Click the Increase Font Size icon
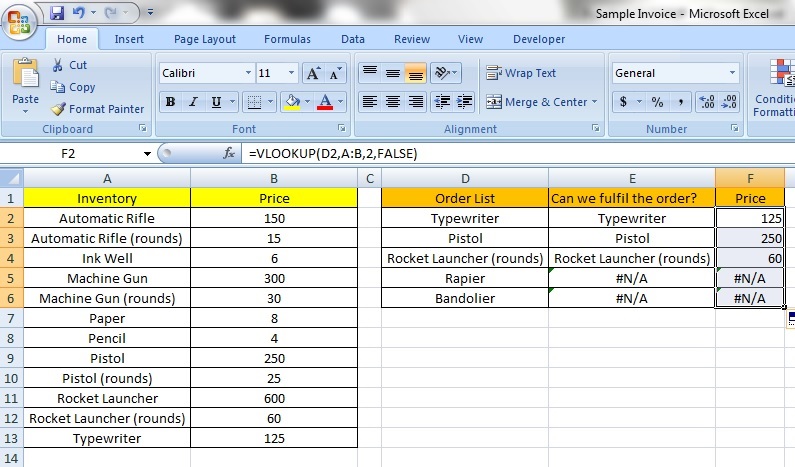 [x=313, y=74]
